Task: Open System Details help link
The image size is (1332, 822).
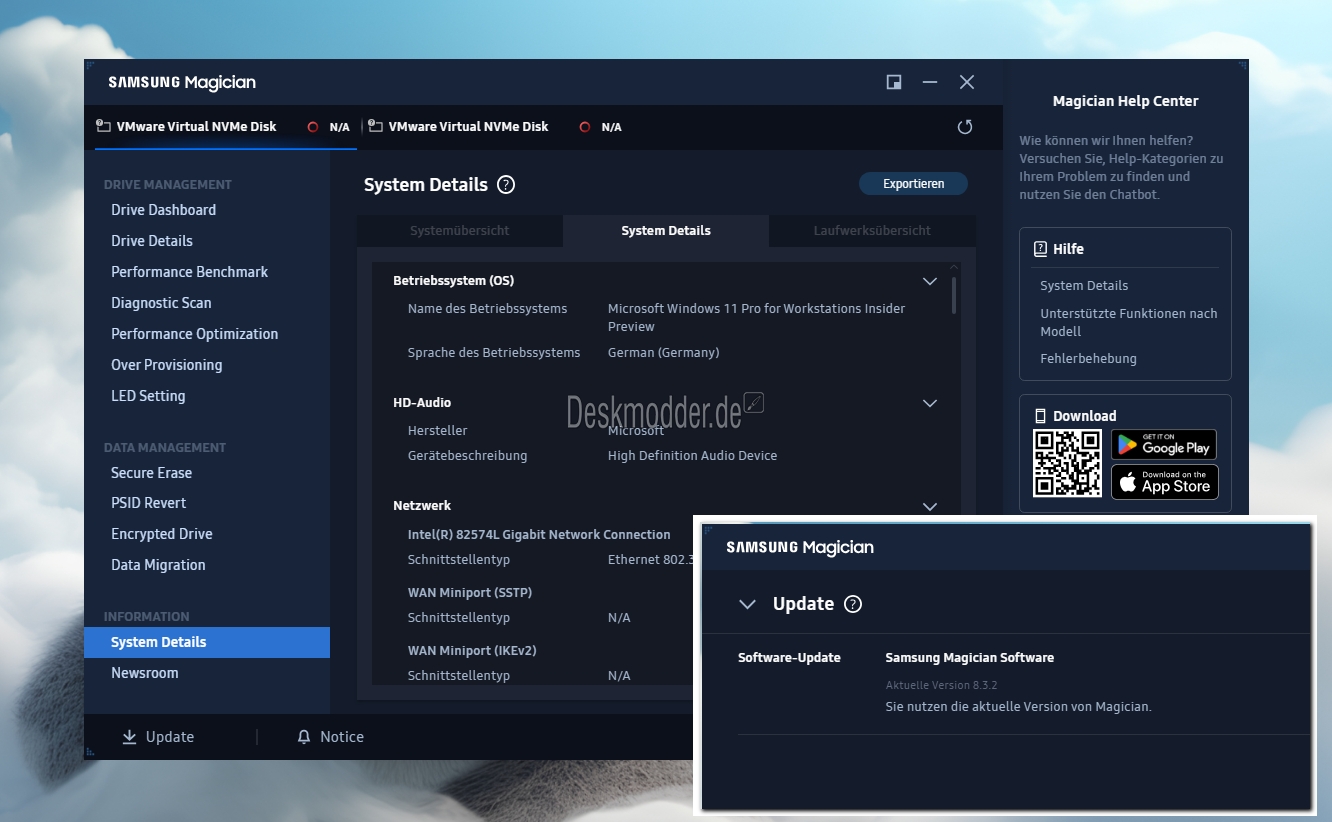Action: point(1084,286)
